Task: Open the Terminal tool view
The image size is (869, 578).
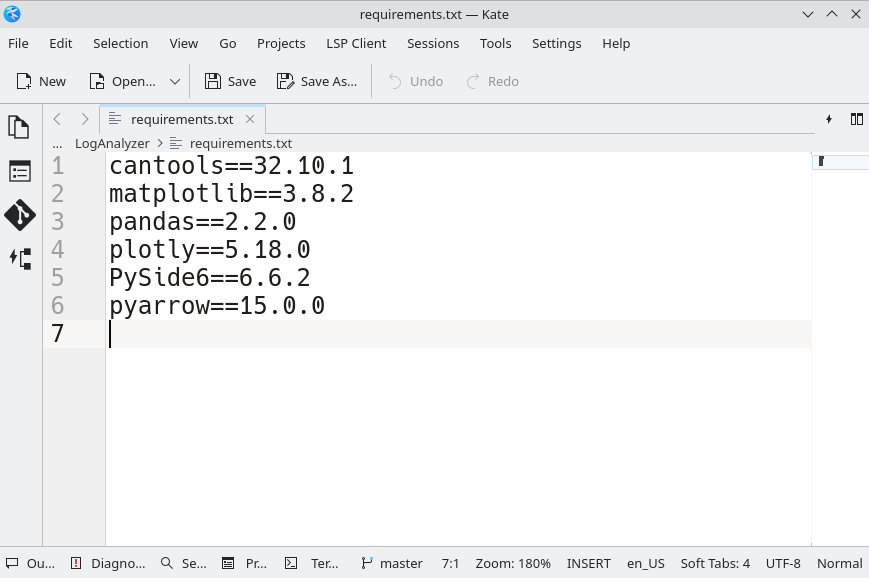Action: pos(318,563)
